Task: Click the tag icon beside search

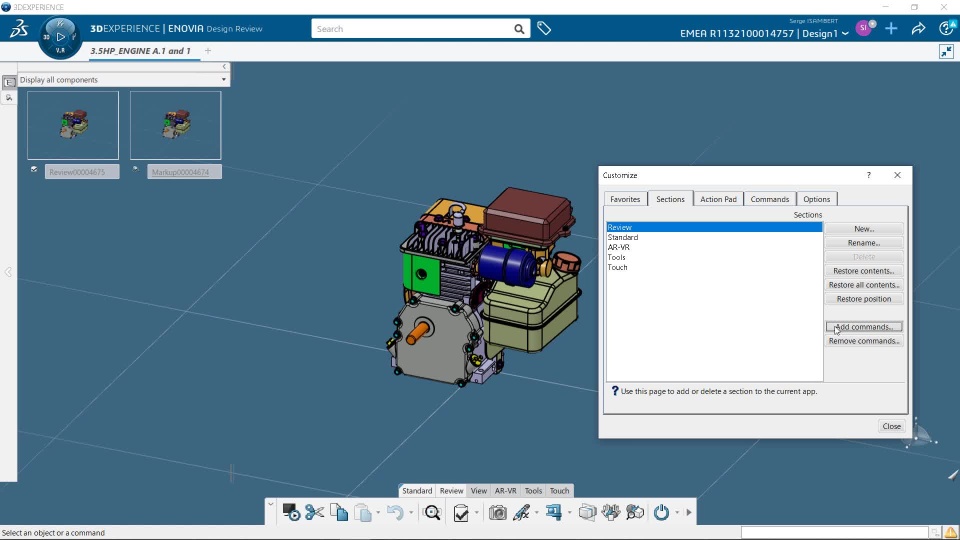Action: point(544,28)
